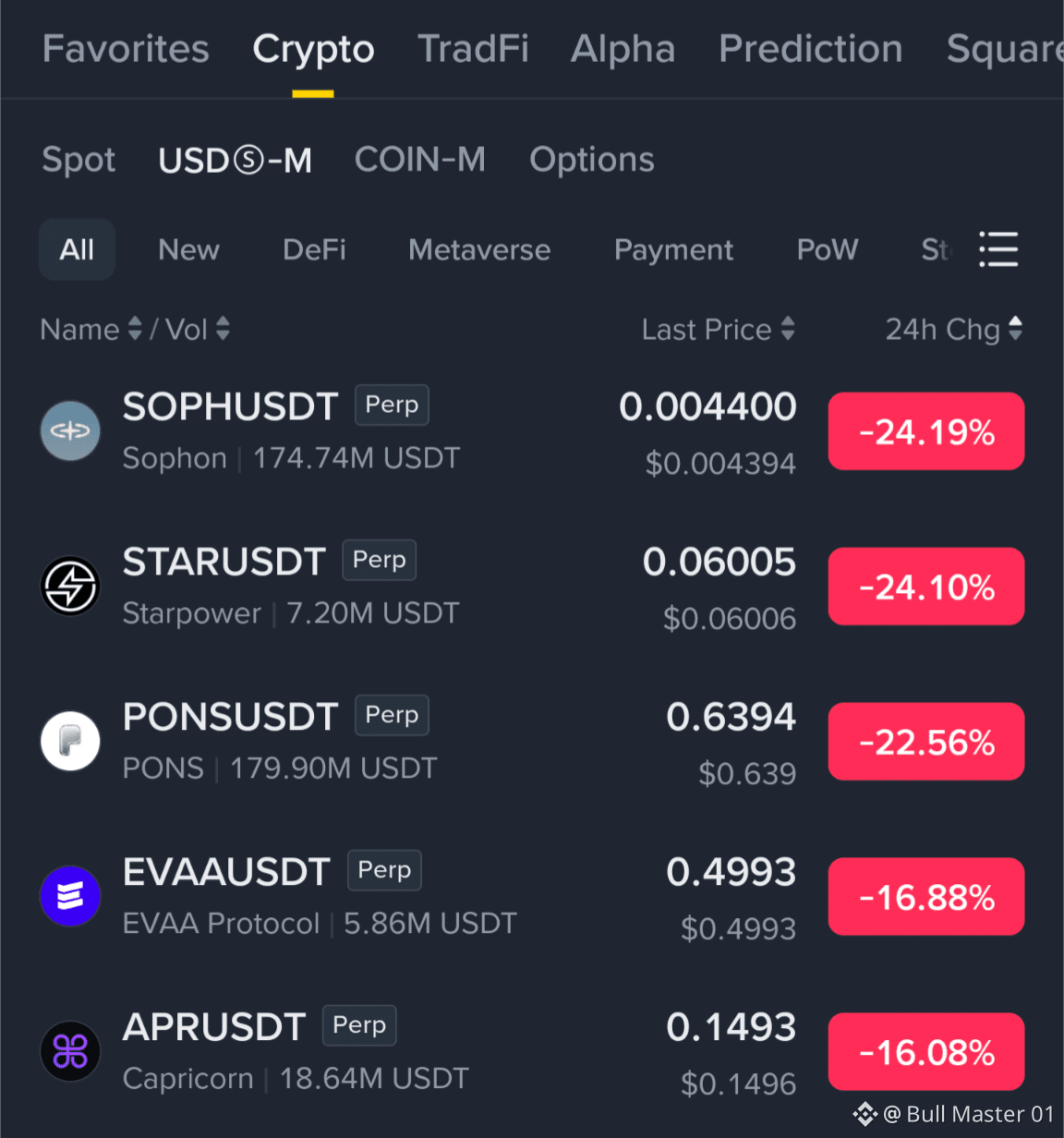Switch to the TradFi tab
The image size is (1064, 1138).
tap(473, 49)
